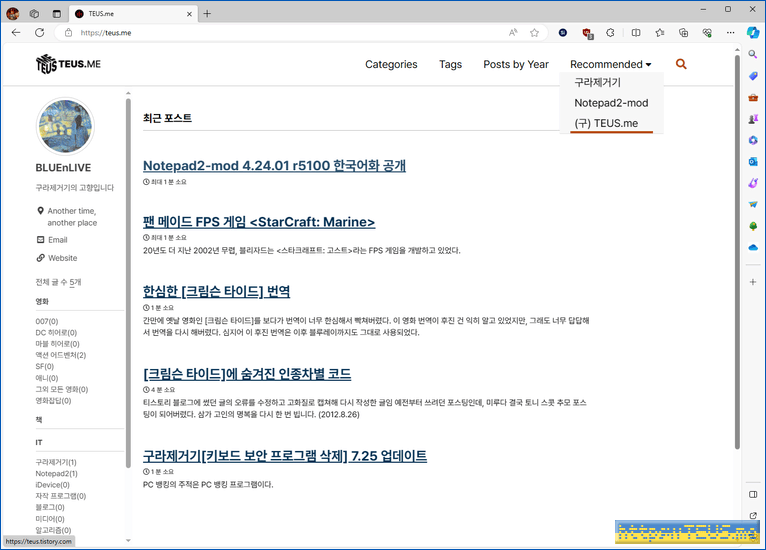Open Copilot icon in Edge sidebar
Viewport: 766px width, 550px height.
click(753, 32)
